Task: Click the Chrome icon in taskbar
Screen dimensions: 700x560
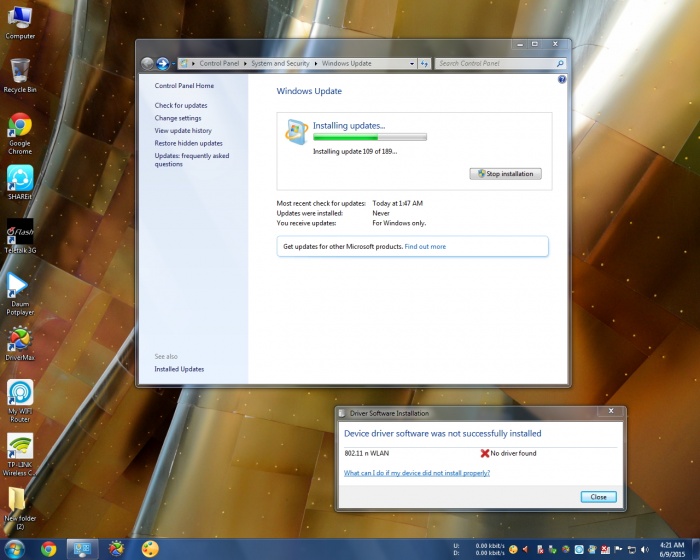Action: pos(48,548)
